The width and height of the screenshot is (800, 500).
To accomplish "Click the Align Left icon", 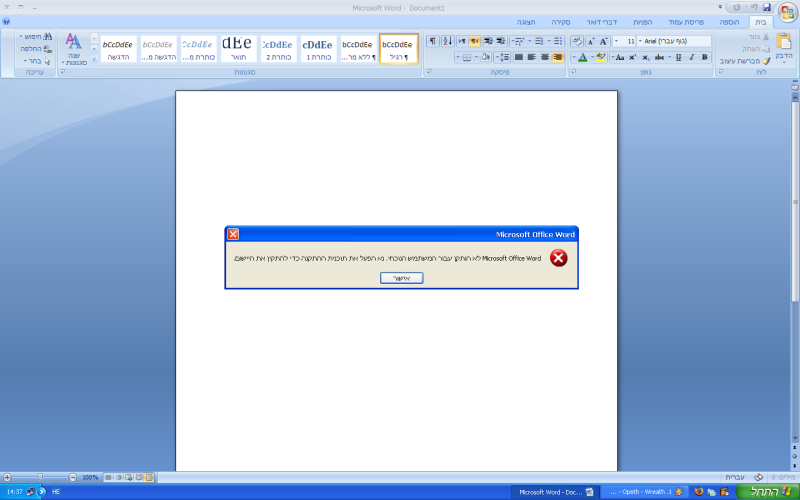I will (x=532, y=57).
